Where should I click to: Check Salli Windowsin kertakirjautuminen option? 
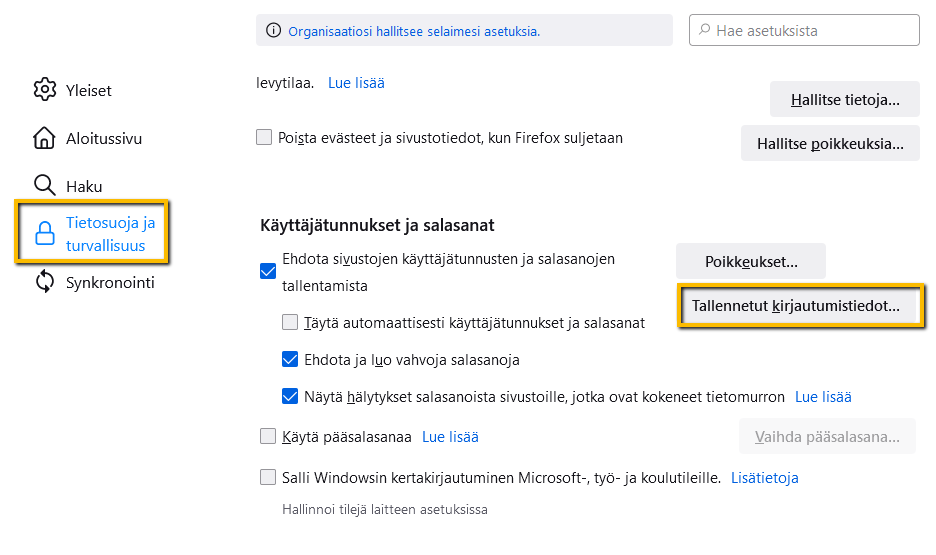(268, 478)
